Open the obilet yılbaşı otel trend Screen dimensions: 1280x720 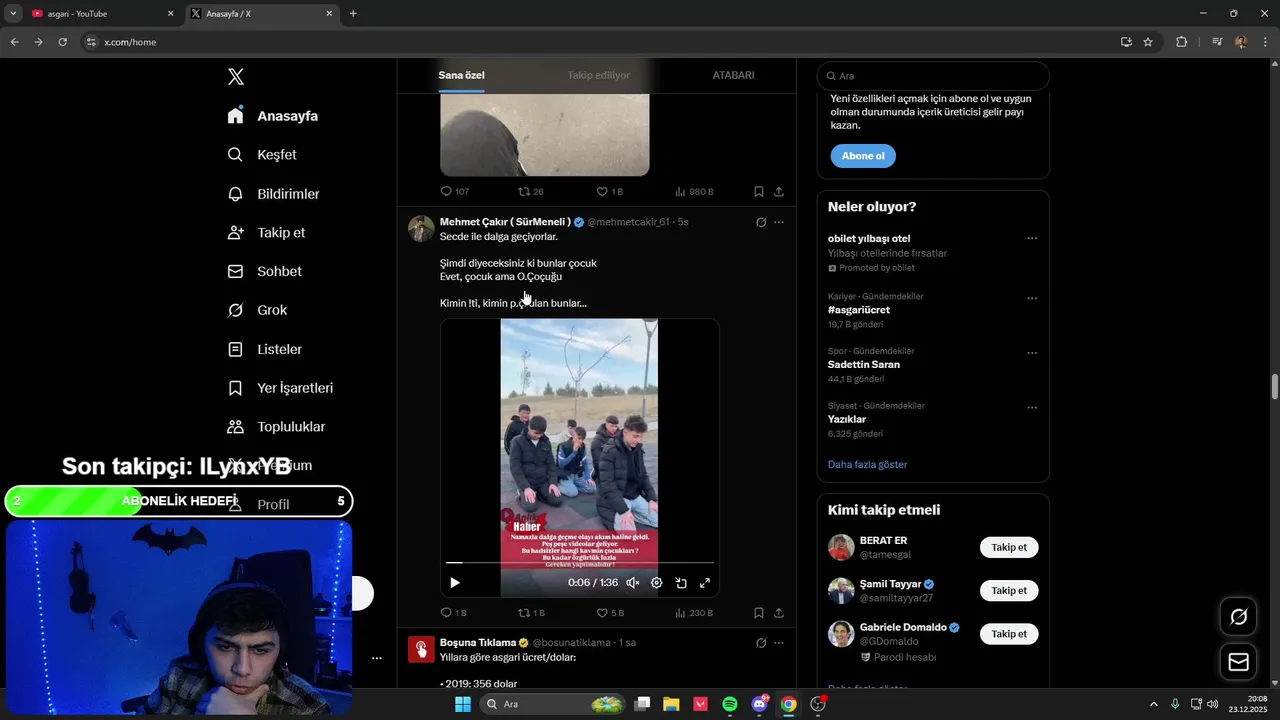pyautogui.click(x=868, y=239)
